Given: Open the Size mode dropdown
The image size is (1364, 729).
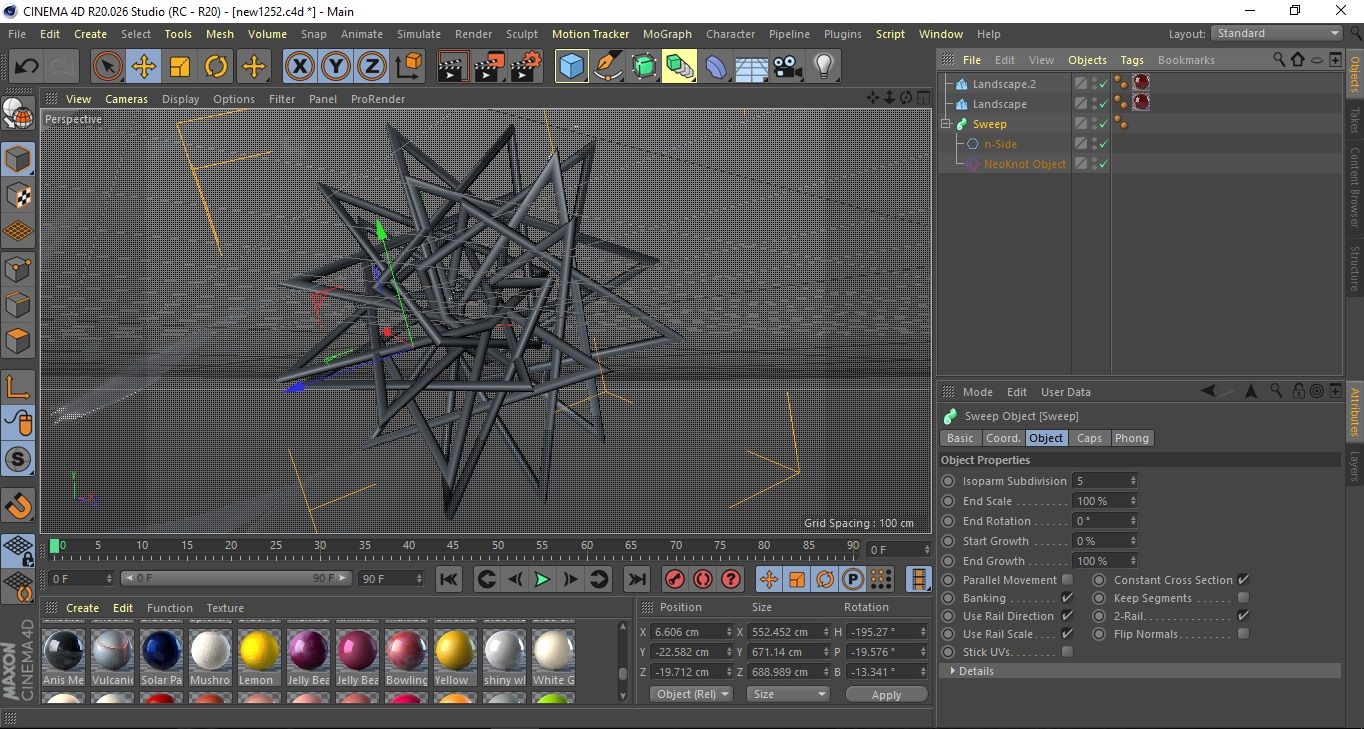Looking at the screenshot, I should coord(789,694).
